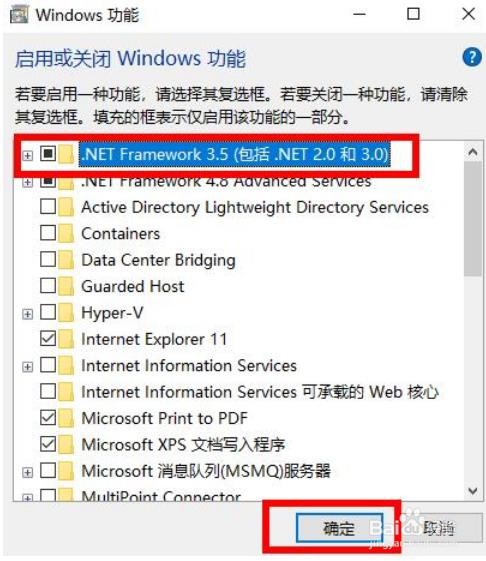Viewport: 486px width, 561px height.
Task: Select the Microsoft XPS 文档写入程序 item
Action: pos(183,445)
